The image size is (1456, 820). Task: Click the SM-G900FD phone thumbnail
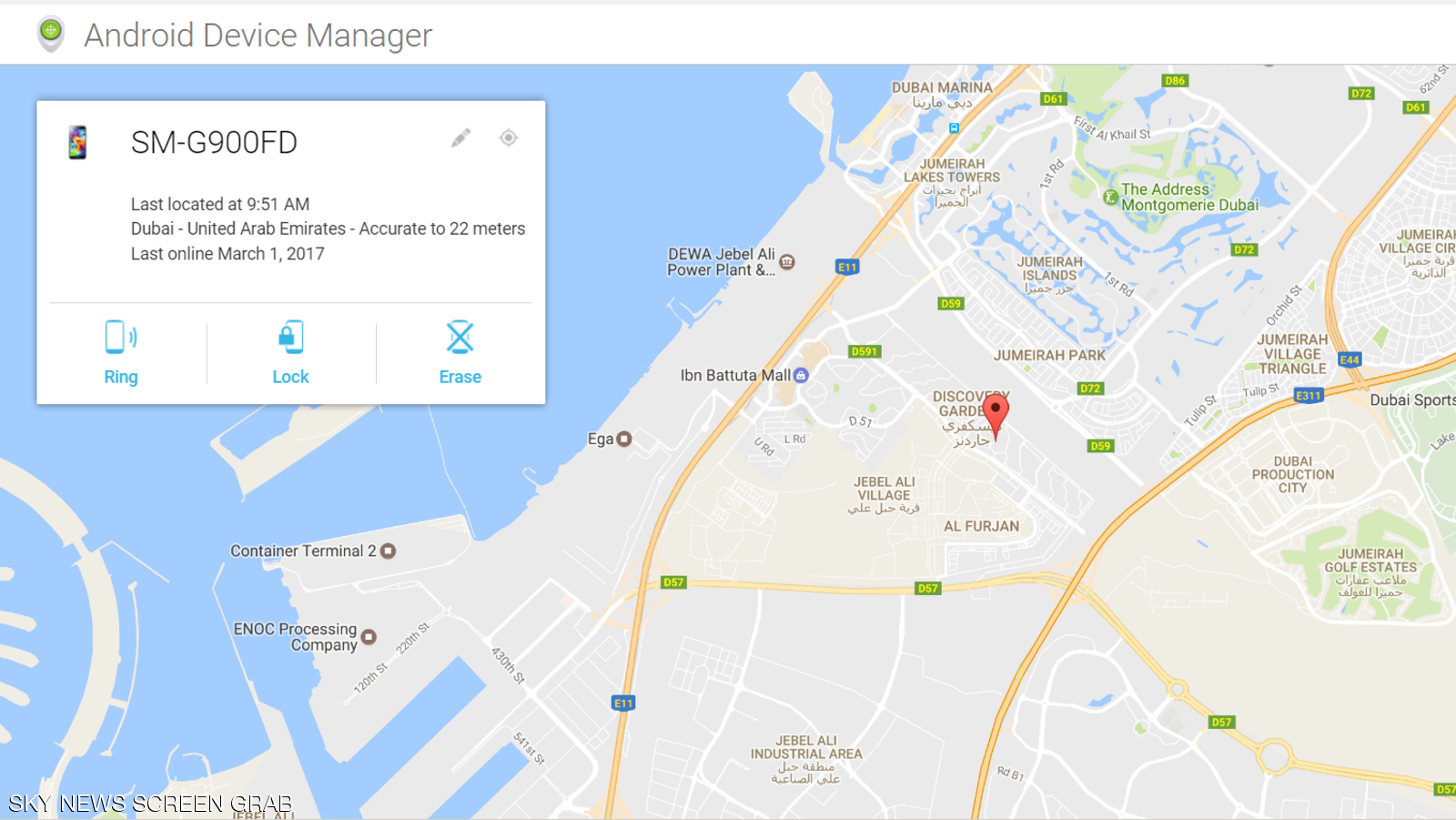point(78,143)
